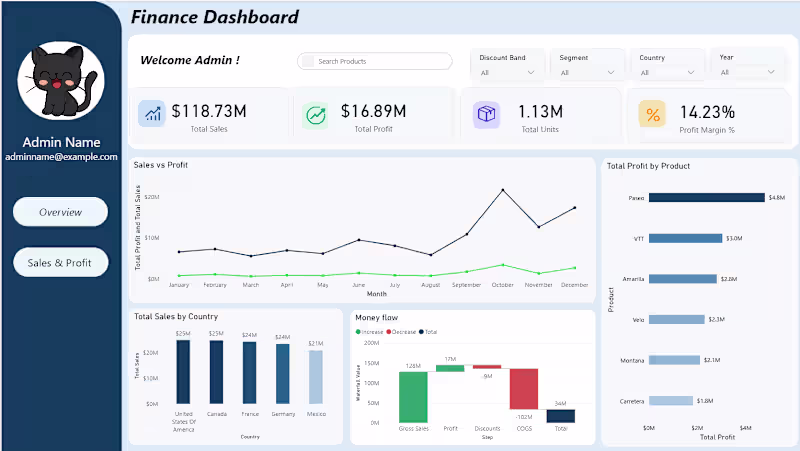Click the September label on month axis
Image resolution: width=800 pixels, height=451 pixels.
466,285
